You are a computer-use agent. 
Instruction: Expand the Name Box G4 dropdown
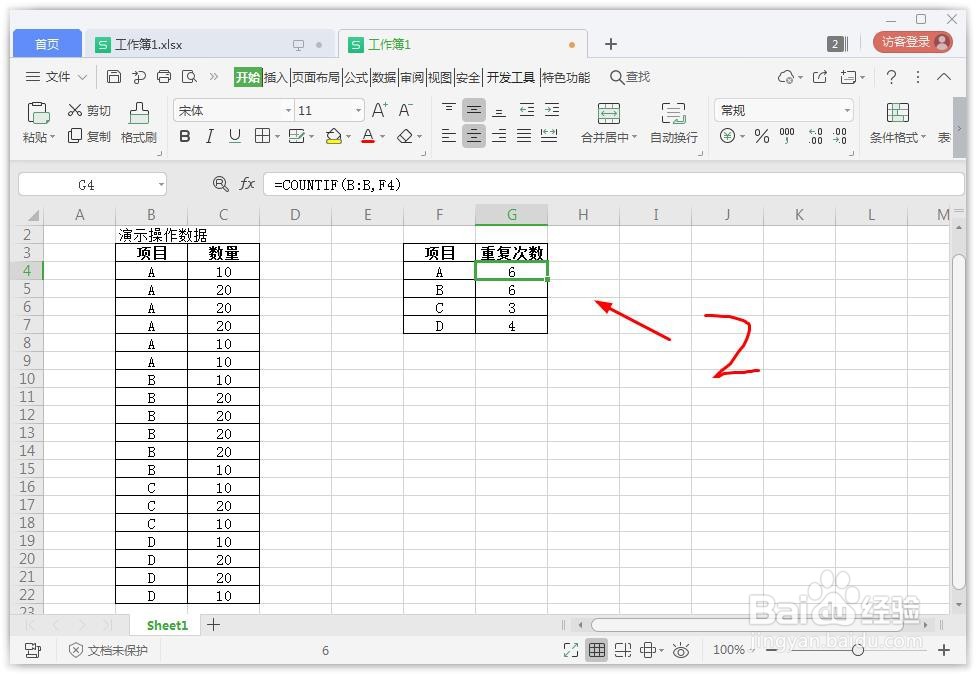161,184
